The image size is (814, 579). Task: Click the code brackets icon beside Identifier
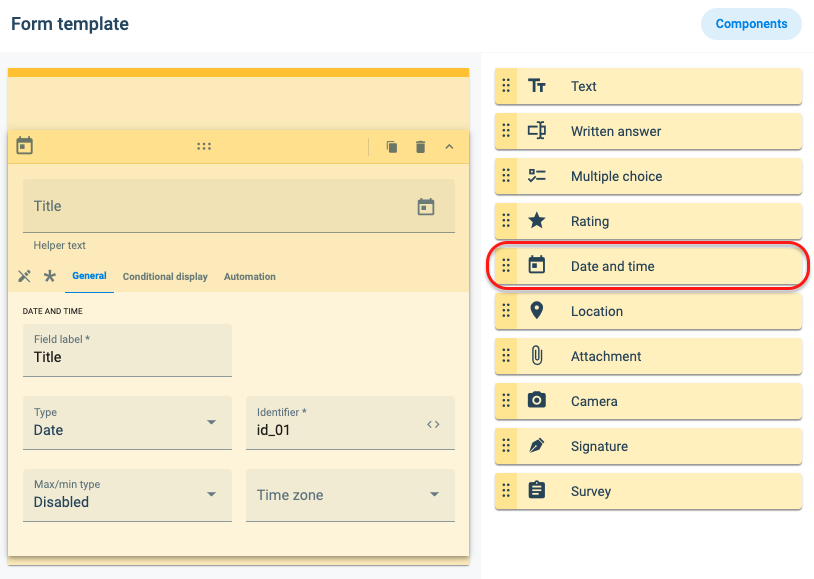(x=433, y=424)
